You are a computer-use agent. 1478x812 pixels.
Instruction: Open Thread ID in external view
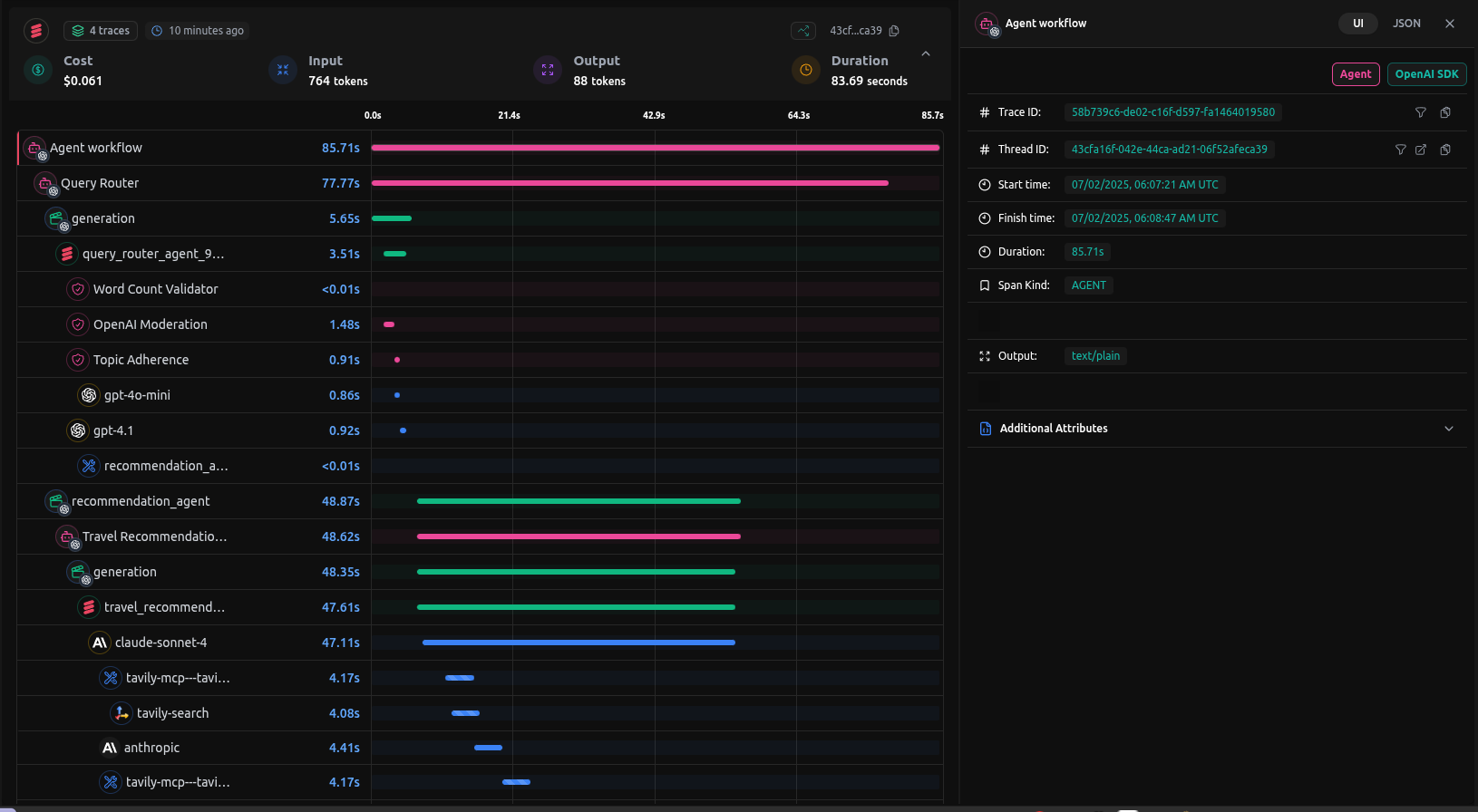click(1421, 150)
